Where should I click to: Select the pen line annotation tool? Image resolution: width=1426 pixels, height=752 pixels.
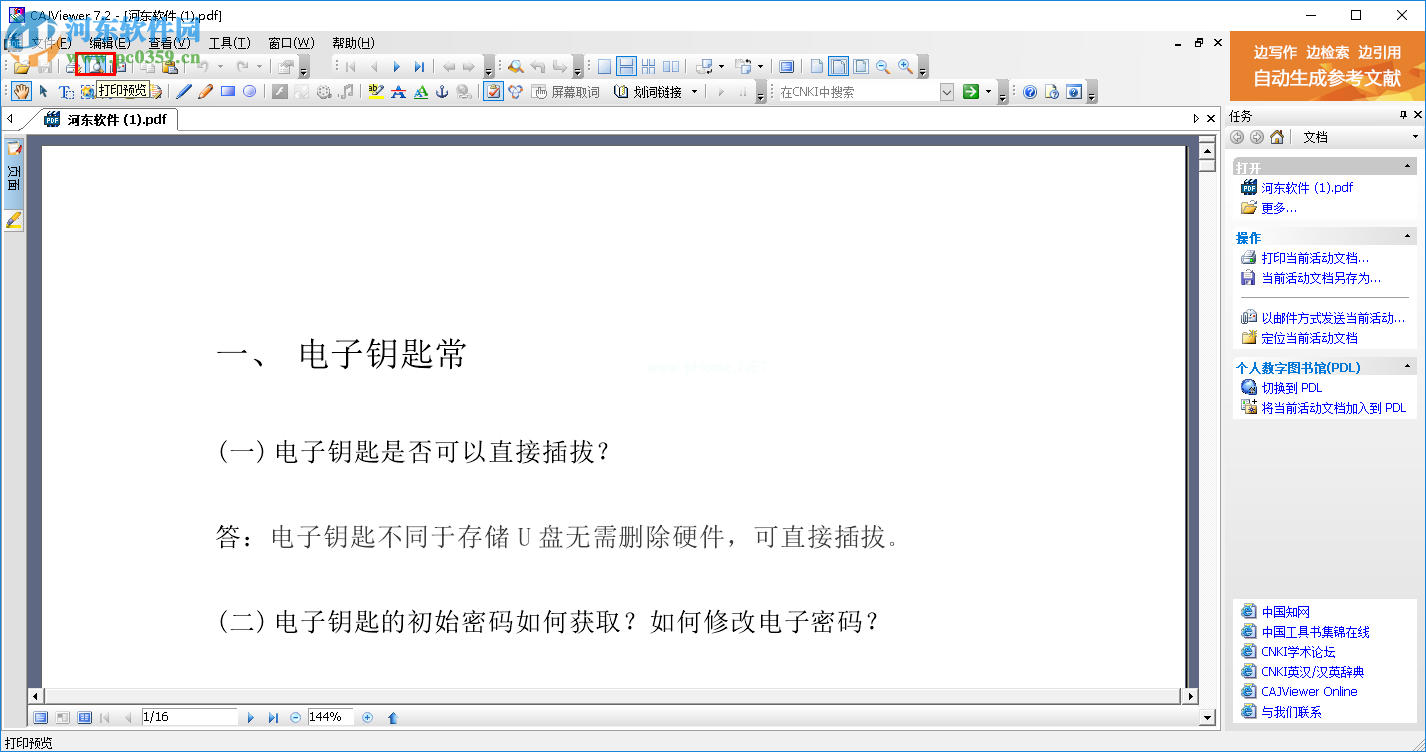(184, 92)
